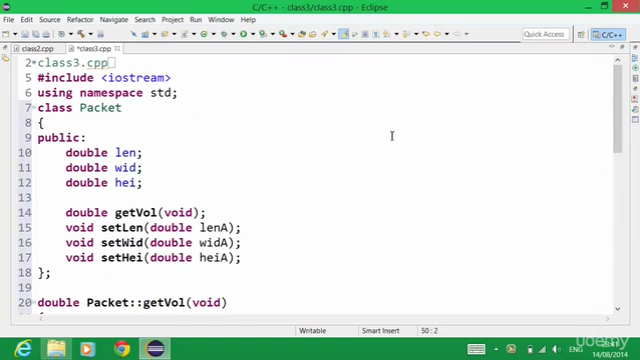Expand the Next Annotation dropdown arrow
Screen dimensions: 640x360
[x=396, y=34]
